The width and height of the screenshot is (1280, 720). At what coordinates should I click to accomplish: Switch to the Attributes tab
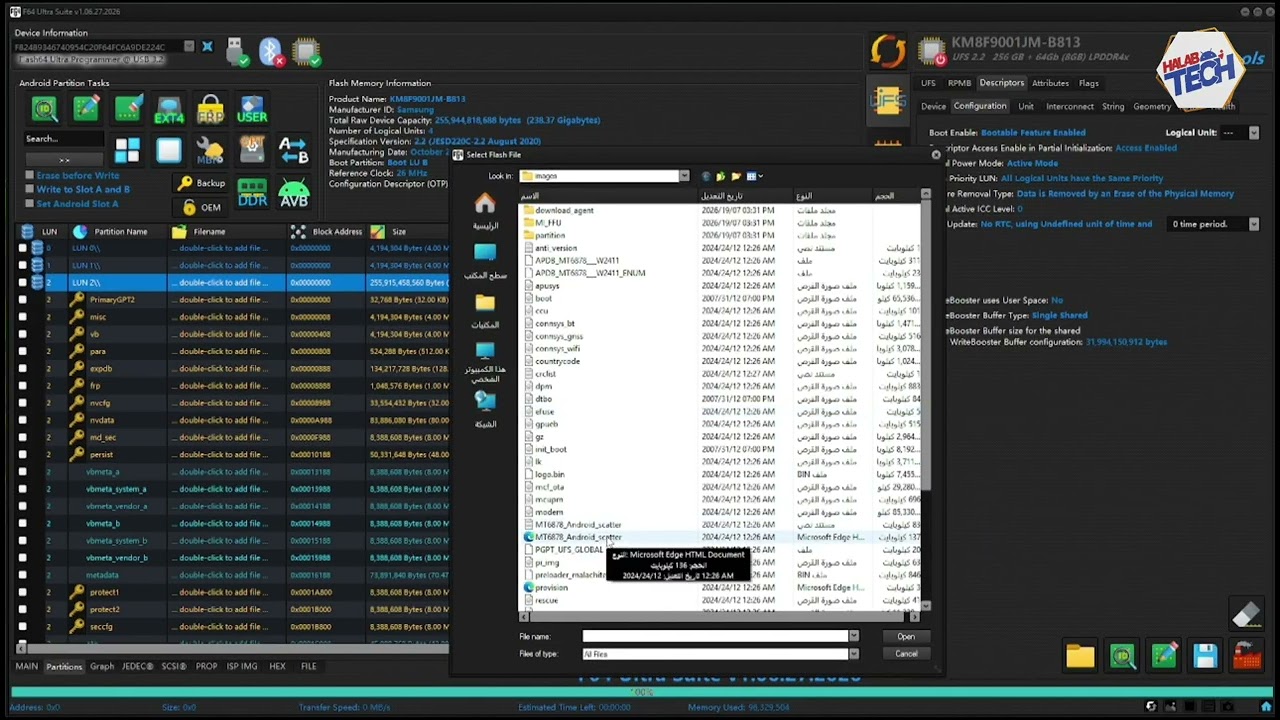click(x=1050, y=83)
